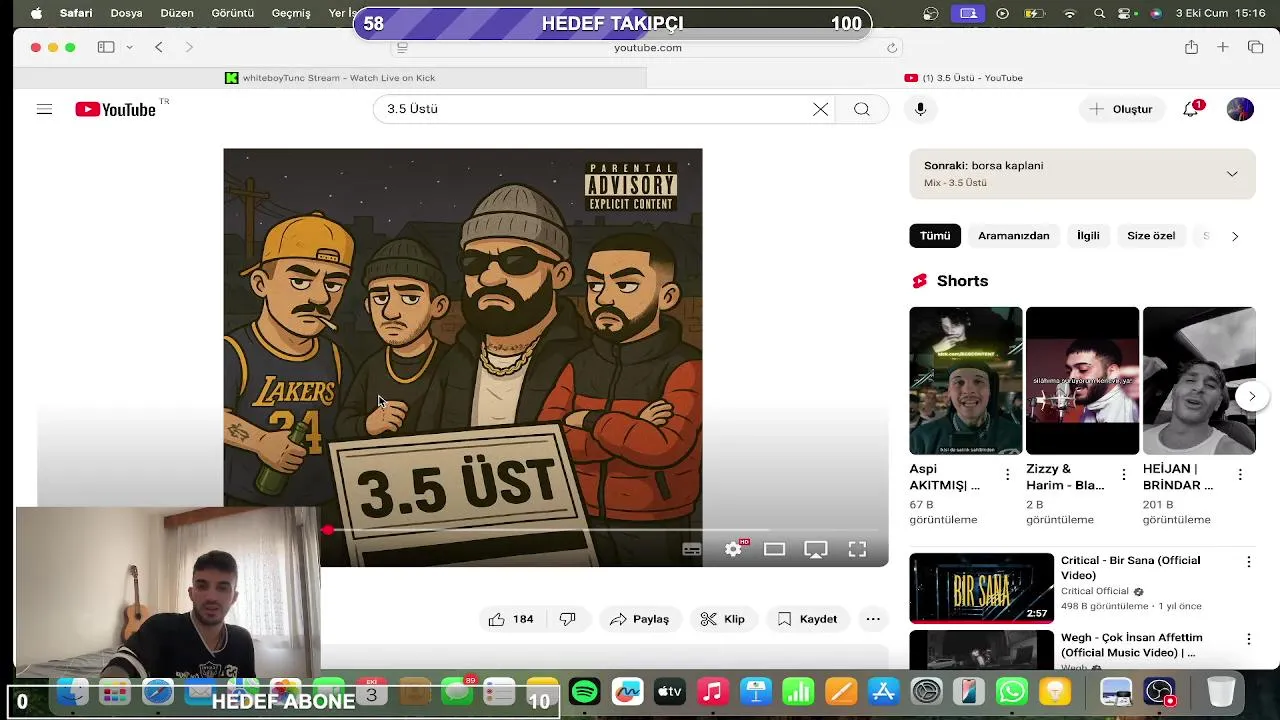Open the Geçmiş menu
The image size is (1280, 720).
click(291, 13)
